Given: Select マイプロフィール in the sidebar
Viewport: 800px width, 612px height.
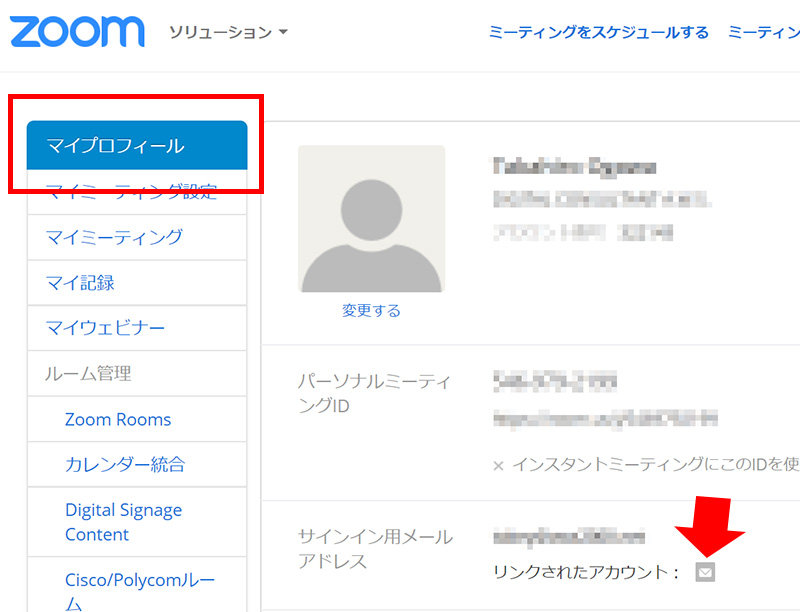Looking at the screenshot, I should 115,146.
